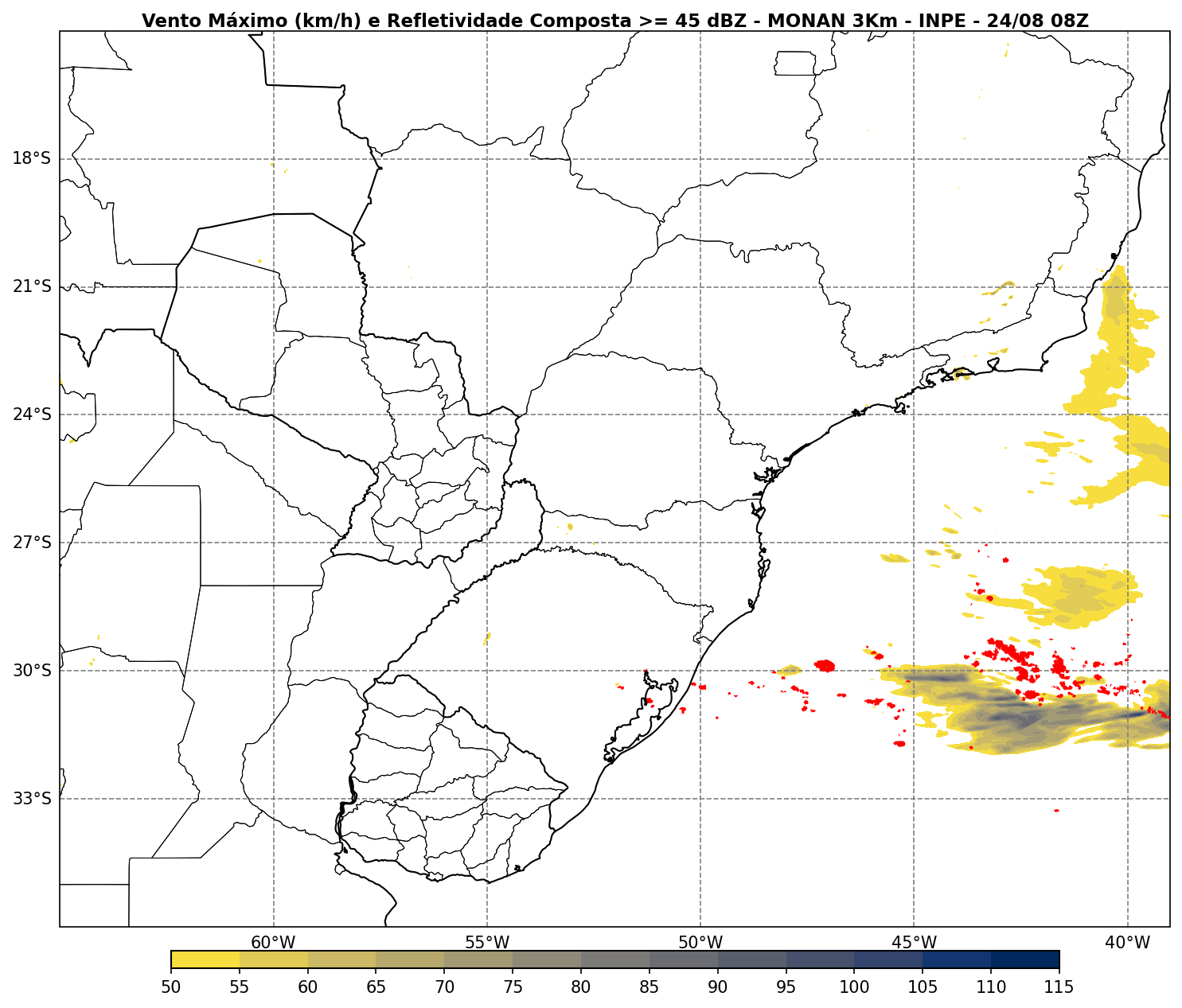Click the 55°W longitude label

click(487, 943)
